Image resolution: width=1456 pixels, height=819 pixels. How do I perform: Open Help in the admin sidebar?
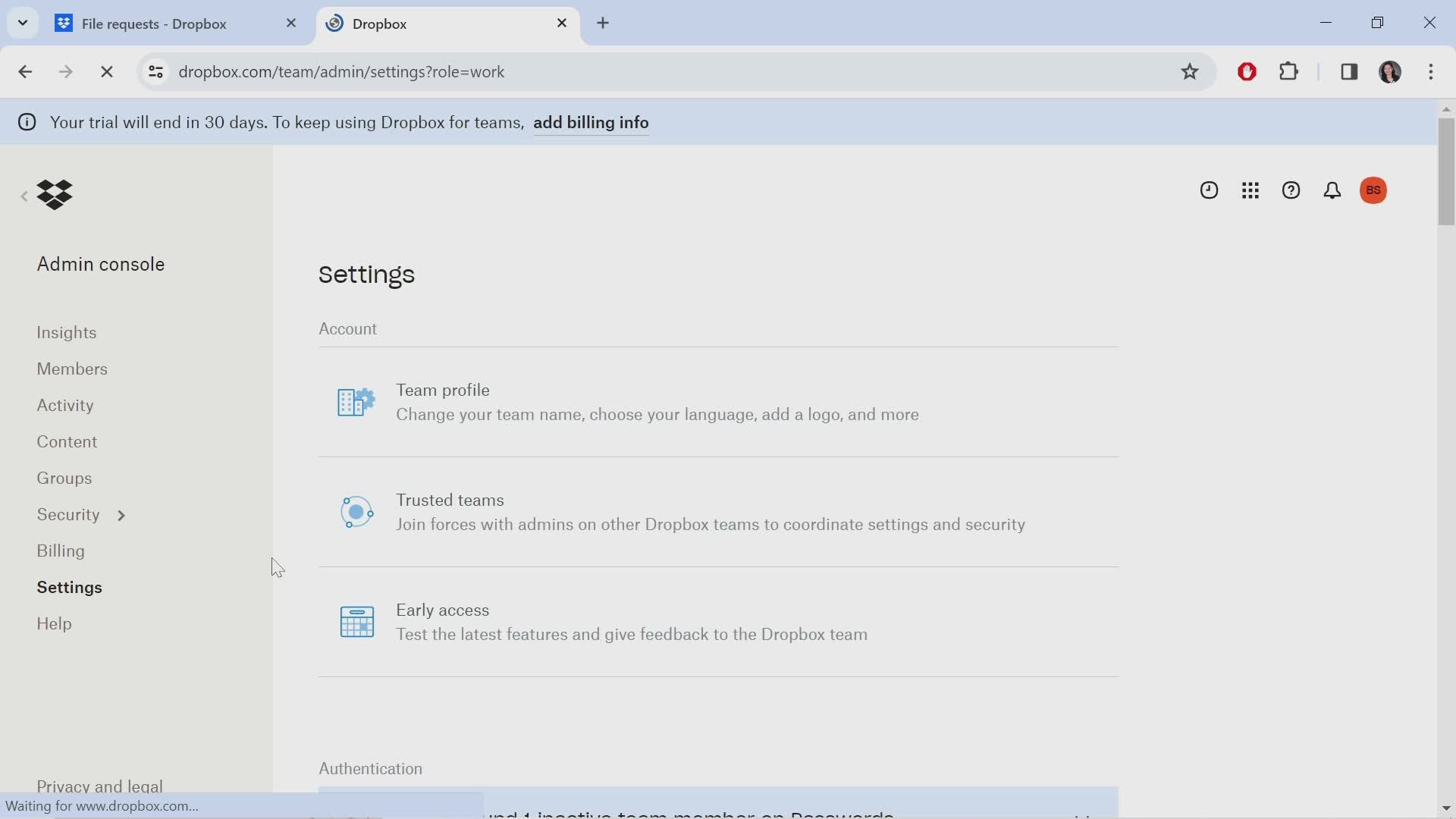(54, 624)
